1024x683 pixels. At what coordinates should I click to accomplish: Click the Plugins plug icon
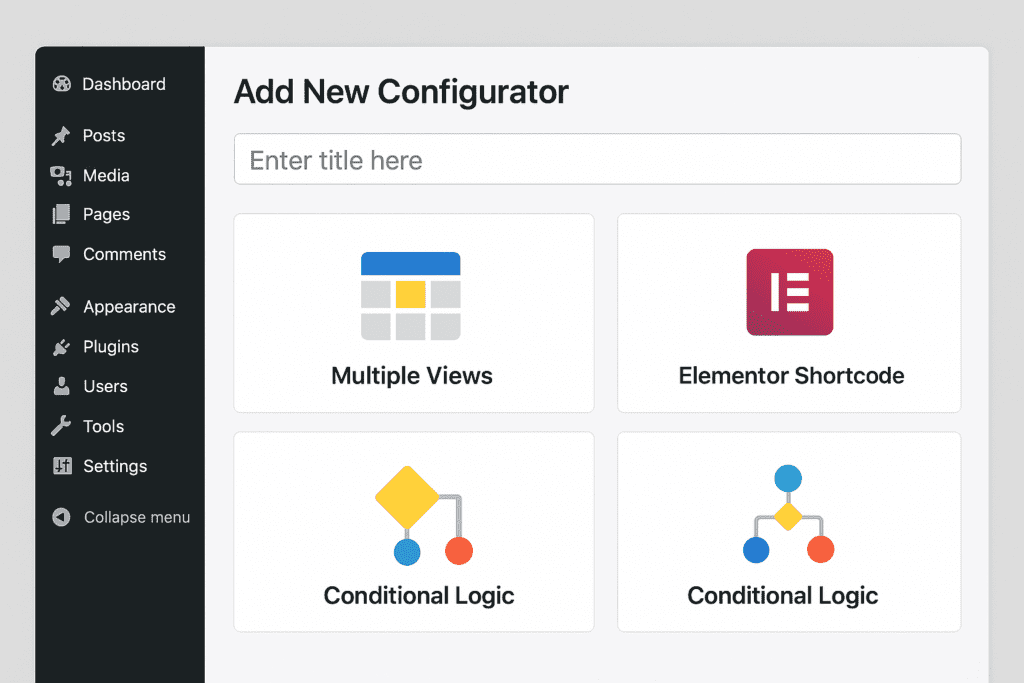[x=62, y=347]
